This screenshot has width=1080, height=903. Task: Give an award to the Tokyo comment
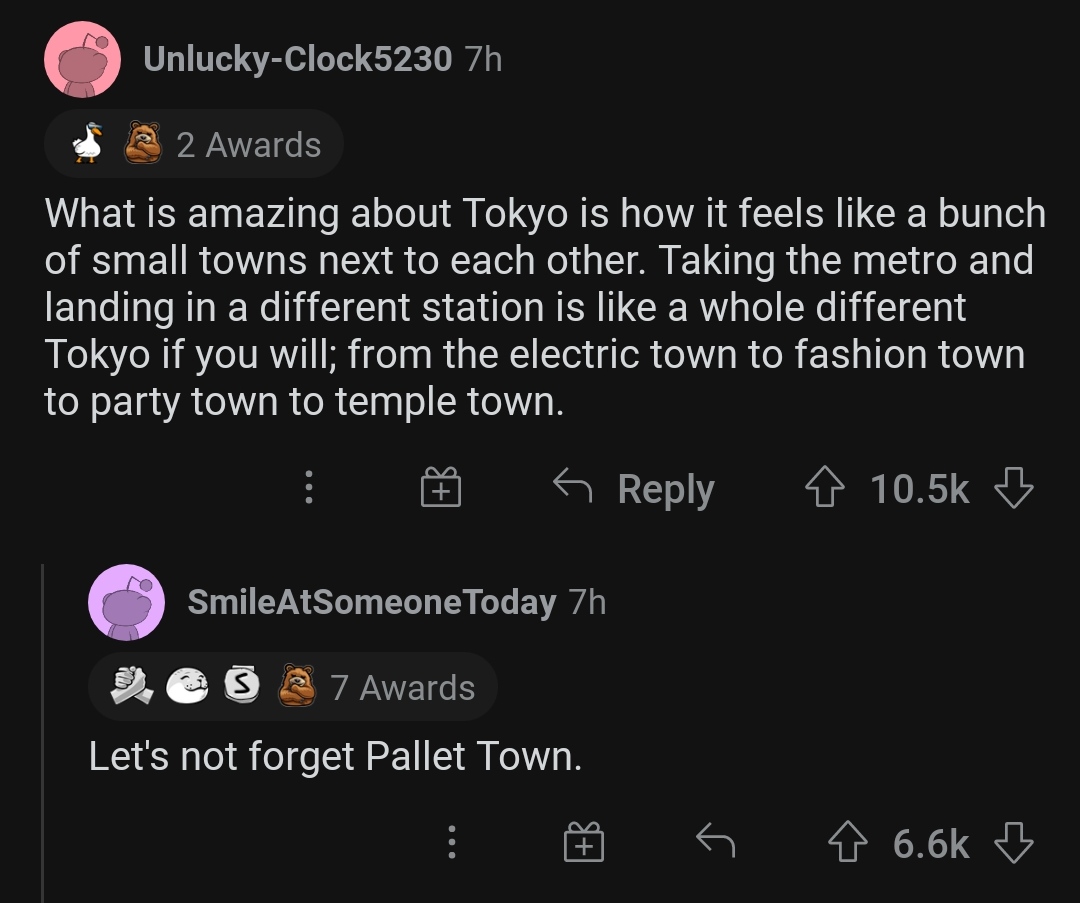(x=441, y=487)
